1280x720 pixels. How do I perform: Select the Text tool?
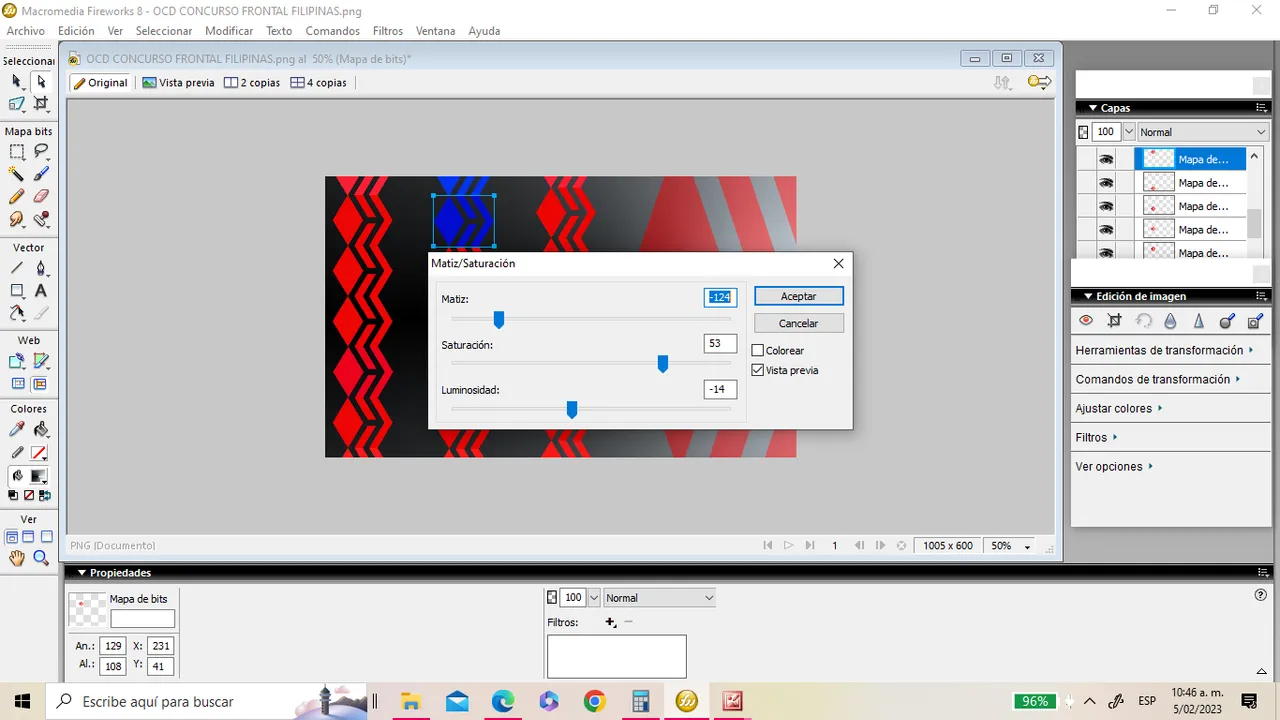coord(41,290)
